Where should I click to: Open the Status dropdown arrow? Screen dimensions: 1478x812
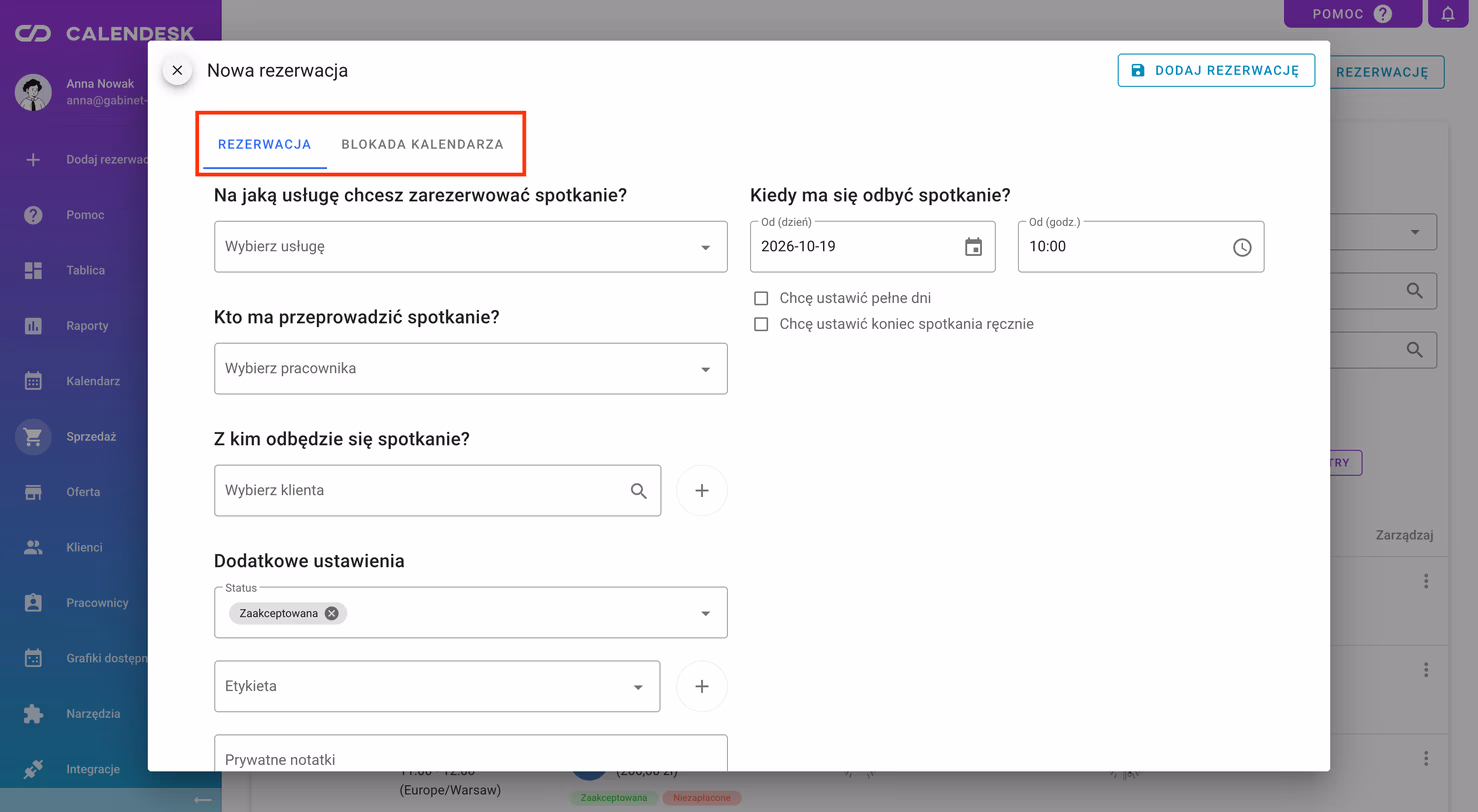pyautogui.click(x=705, y=613)
